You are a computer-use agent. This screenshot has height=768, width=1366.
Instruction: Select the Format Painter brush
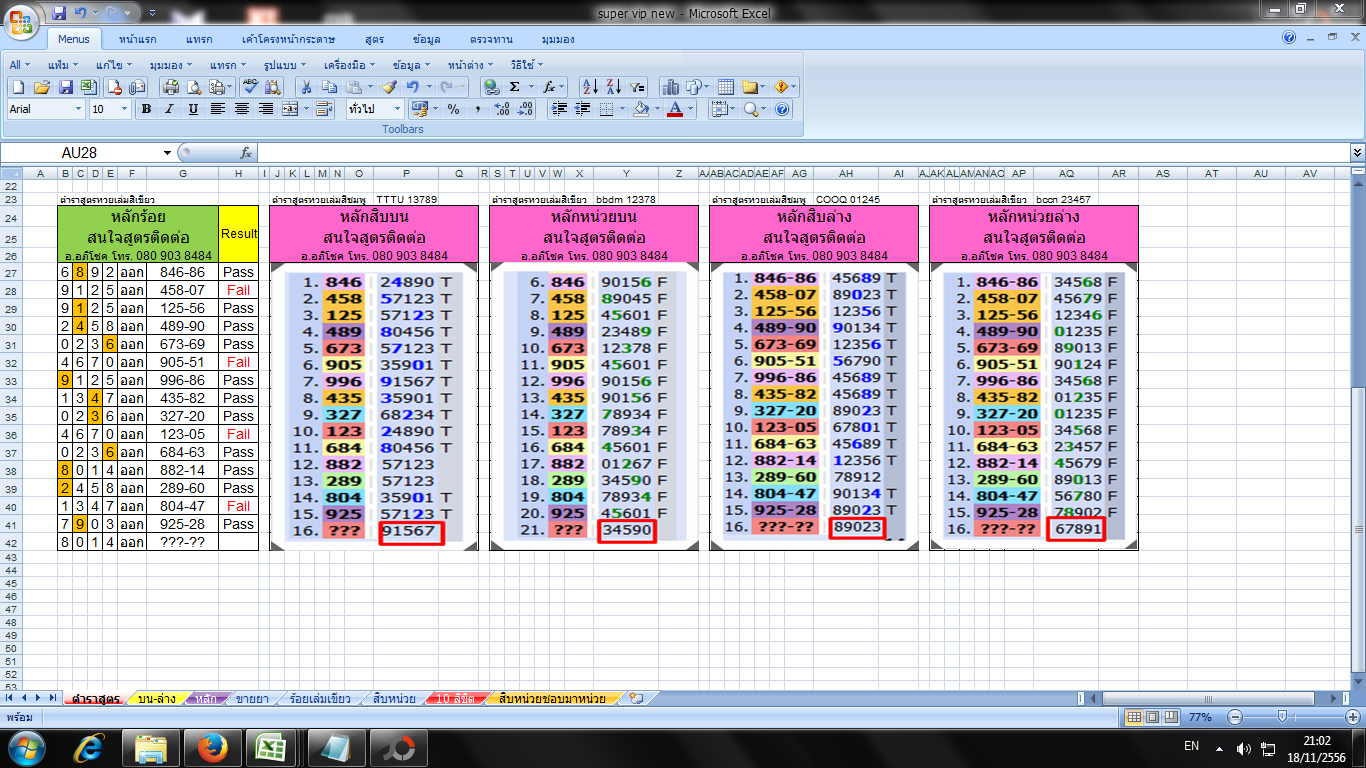tap(390, 87)
